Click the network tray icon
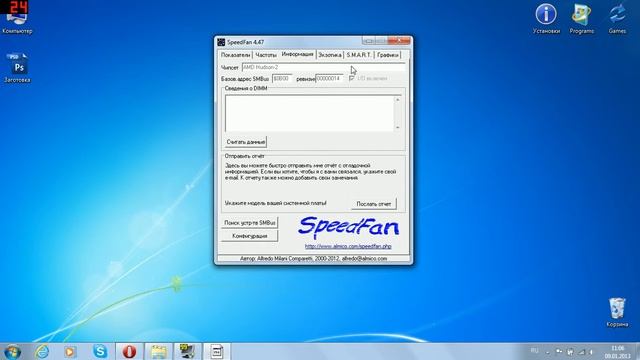Image resolution: width=640 pixels, height=360 pixels. [x=581, y=352]
